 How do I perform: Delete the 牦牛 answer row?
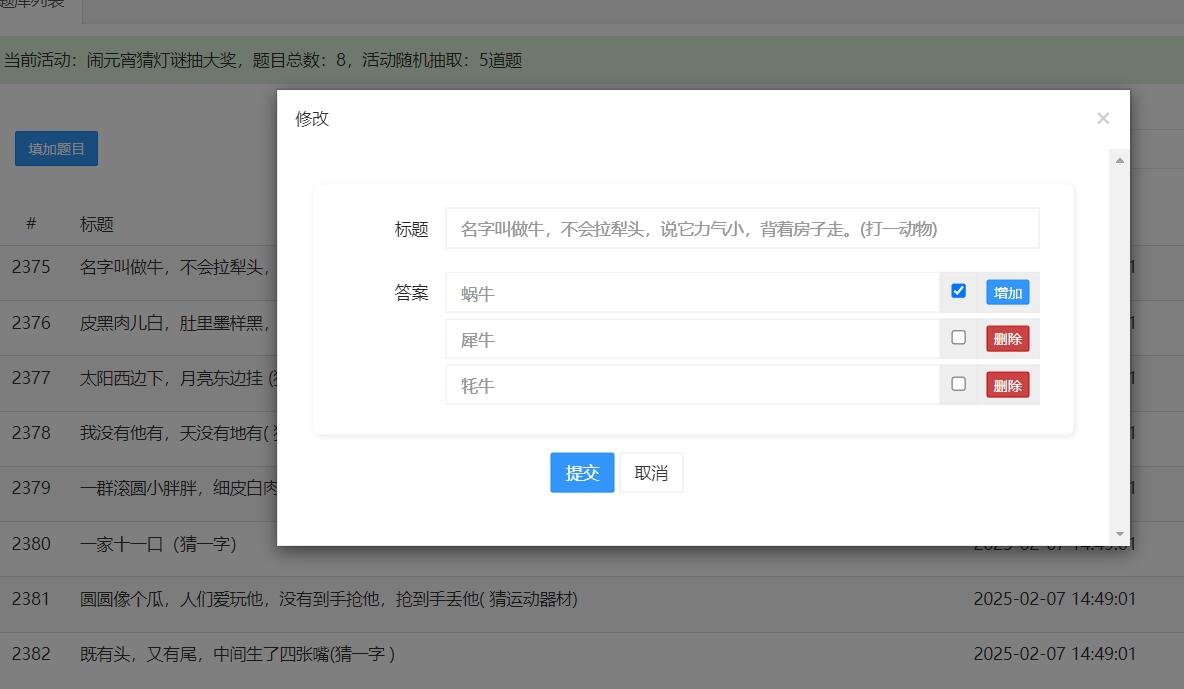point(1007,385)
